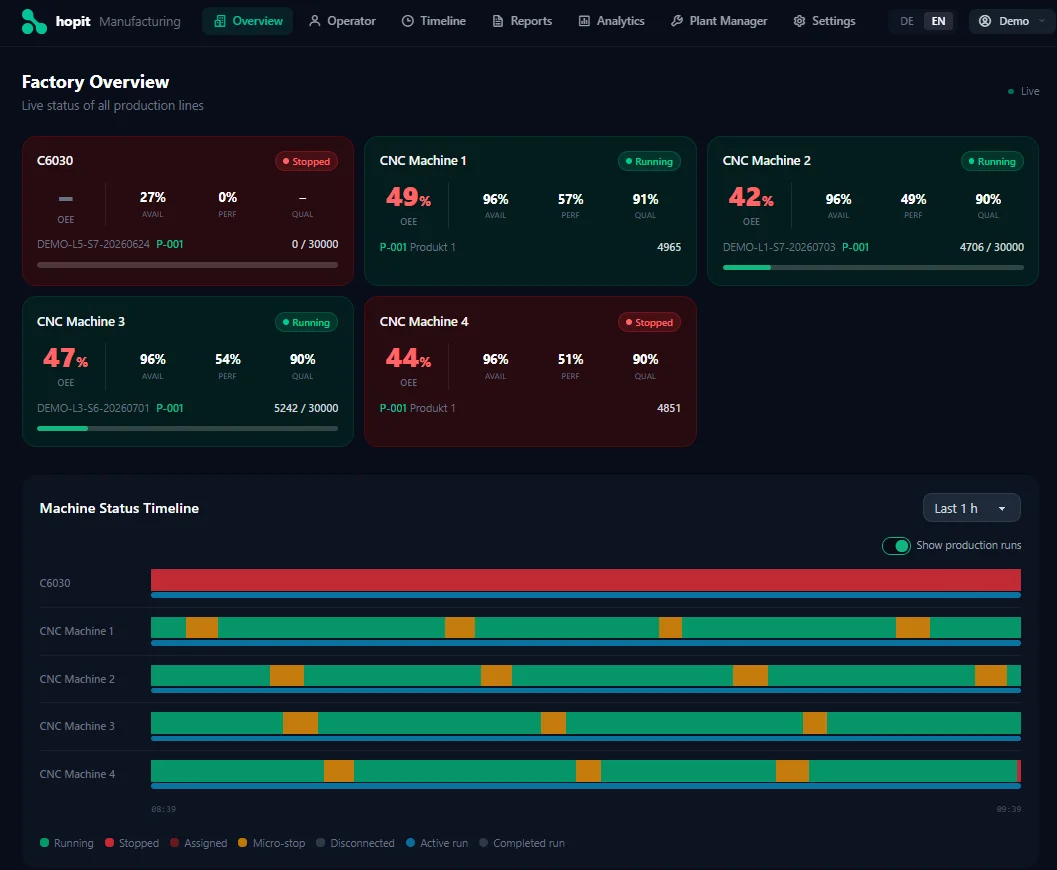Click CNC Machine 1 count 4965

tap(669, 247)
